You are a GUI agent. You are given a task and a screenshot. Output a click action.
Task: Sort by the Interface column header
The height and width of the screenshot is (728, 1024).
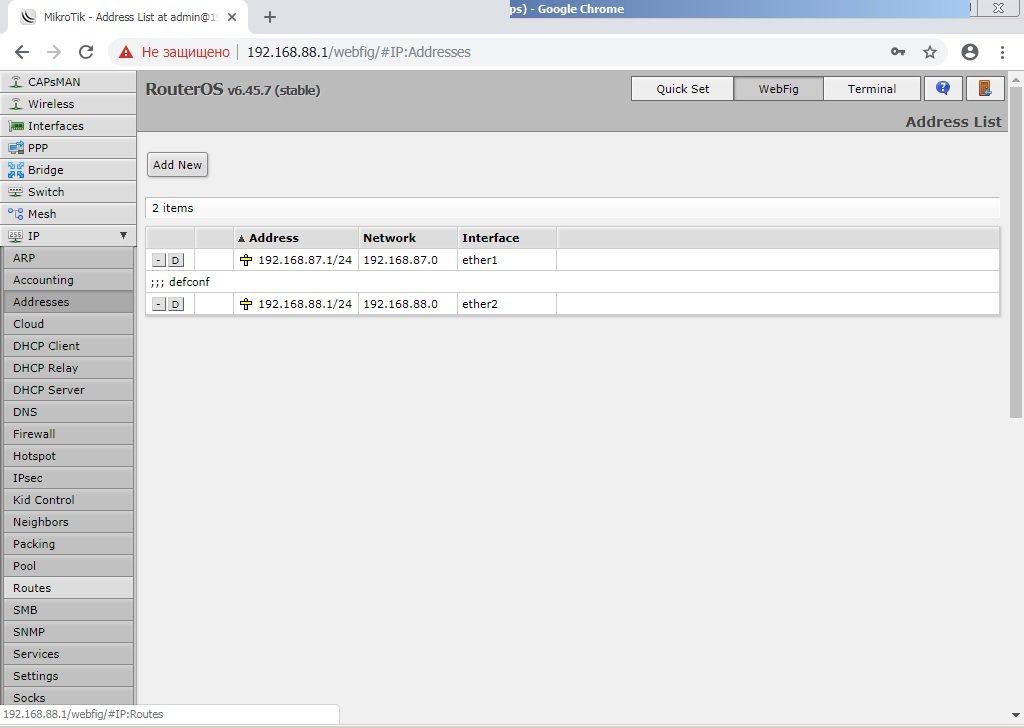click(x=507, y=238)
